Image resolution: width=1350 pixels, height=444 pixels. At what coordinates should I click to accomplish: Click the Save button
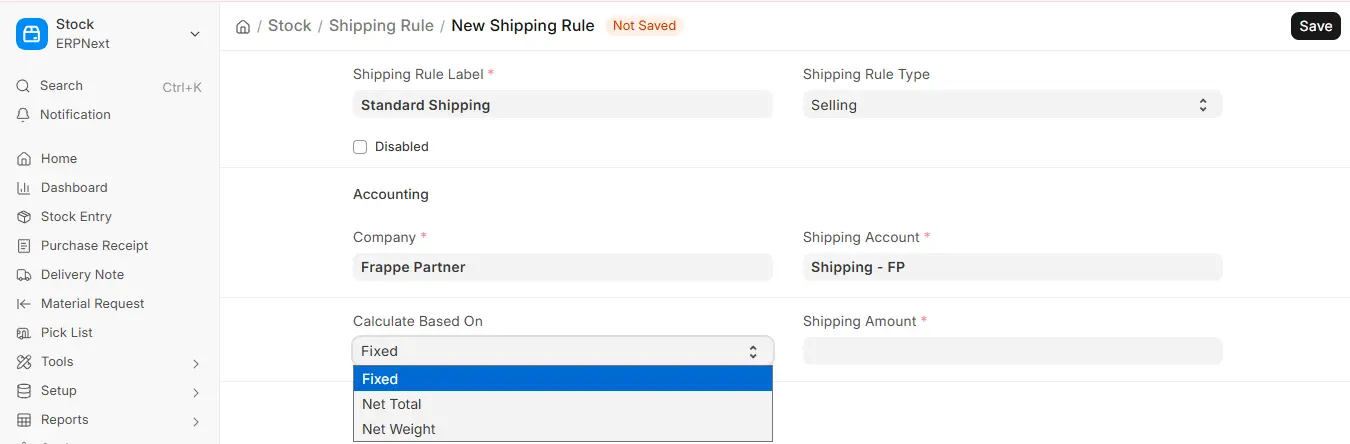[1315, 26]
